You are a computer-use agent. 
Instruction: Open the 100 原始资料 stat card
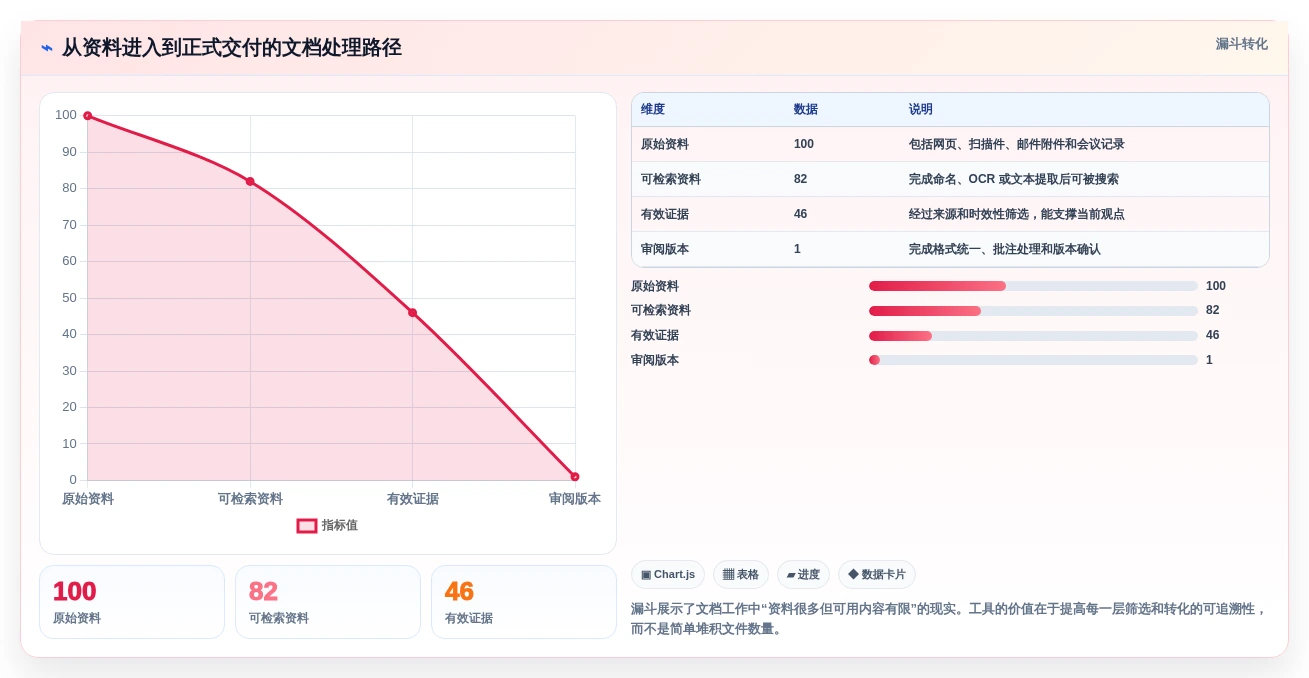[132, 602]
